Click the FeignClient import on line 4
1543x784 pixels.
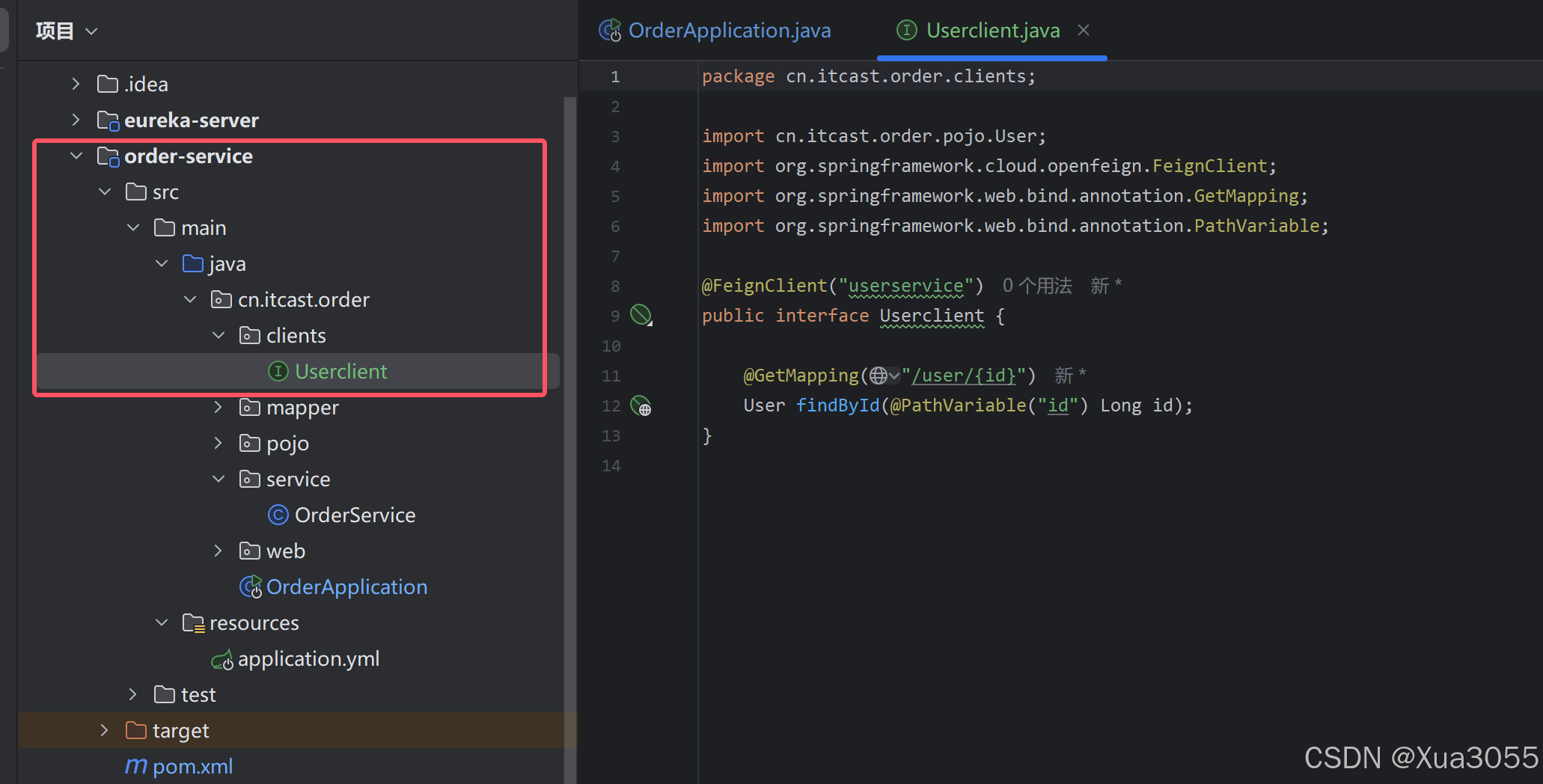[x=989, y=166]
